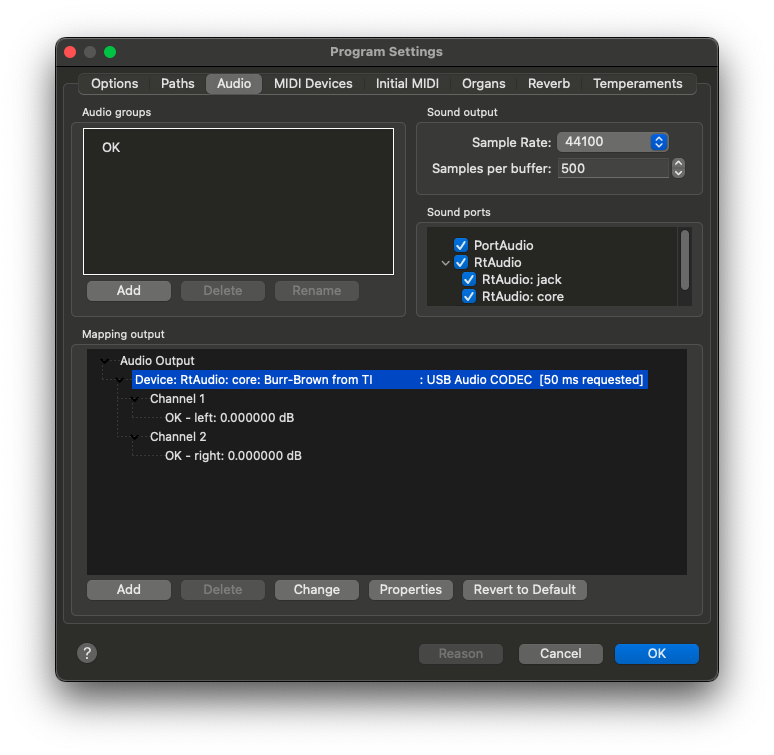Switch to the Organs tab

483,83
